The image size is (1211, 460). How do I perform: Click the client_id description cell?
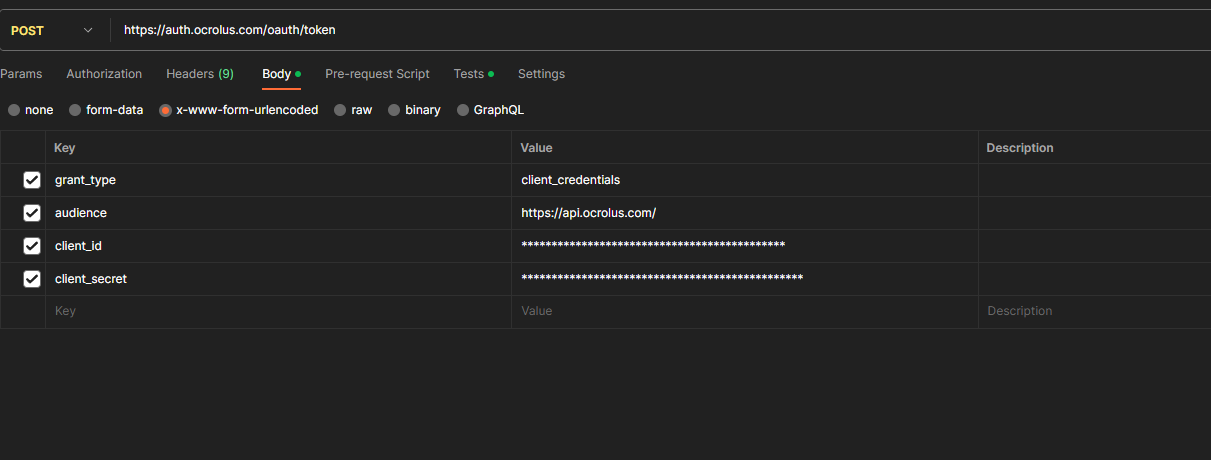click(1094, 246)
